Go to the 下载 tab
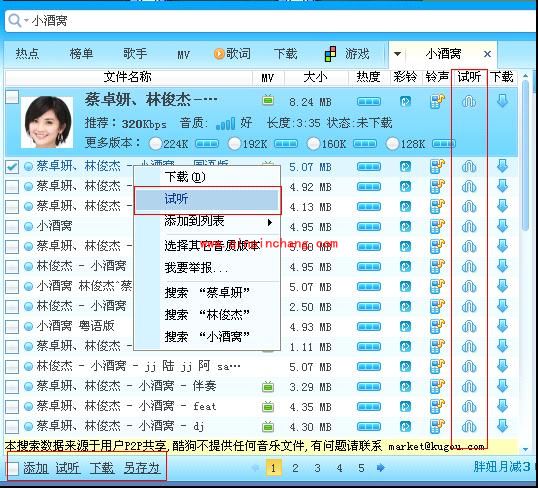This screenshot has height=488, width=538. [x=285, y=54]
